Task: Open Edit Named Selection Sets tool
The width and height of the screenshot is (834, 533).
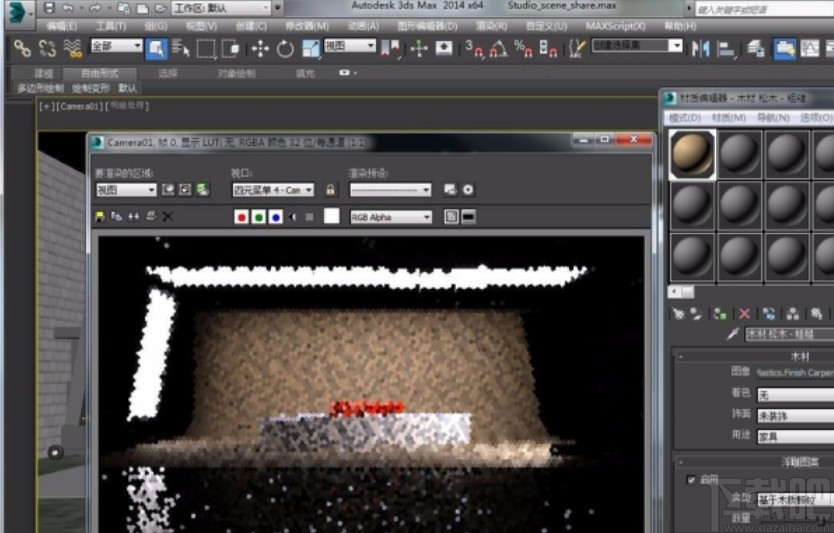Action: click(577, 48)
